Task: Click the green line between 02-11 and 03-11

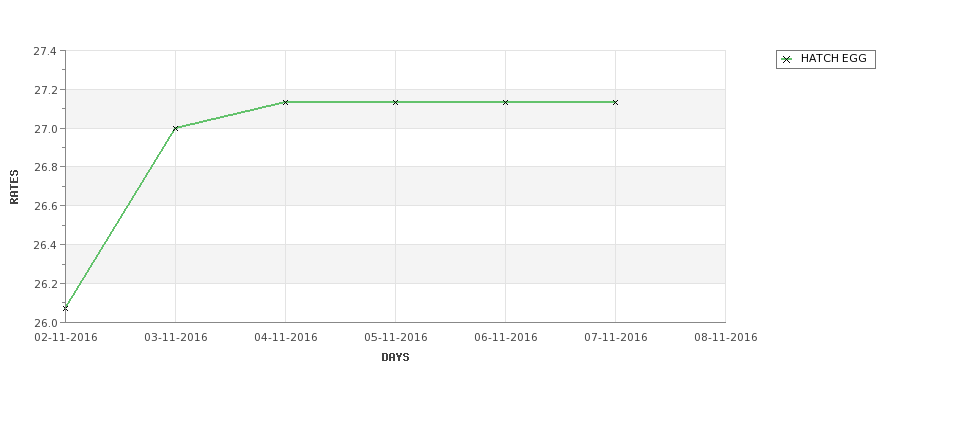Action: tap(120, 218)
